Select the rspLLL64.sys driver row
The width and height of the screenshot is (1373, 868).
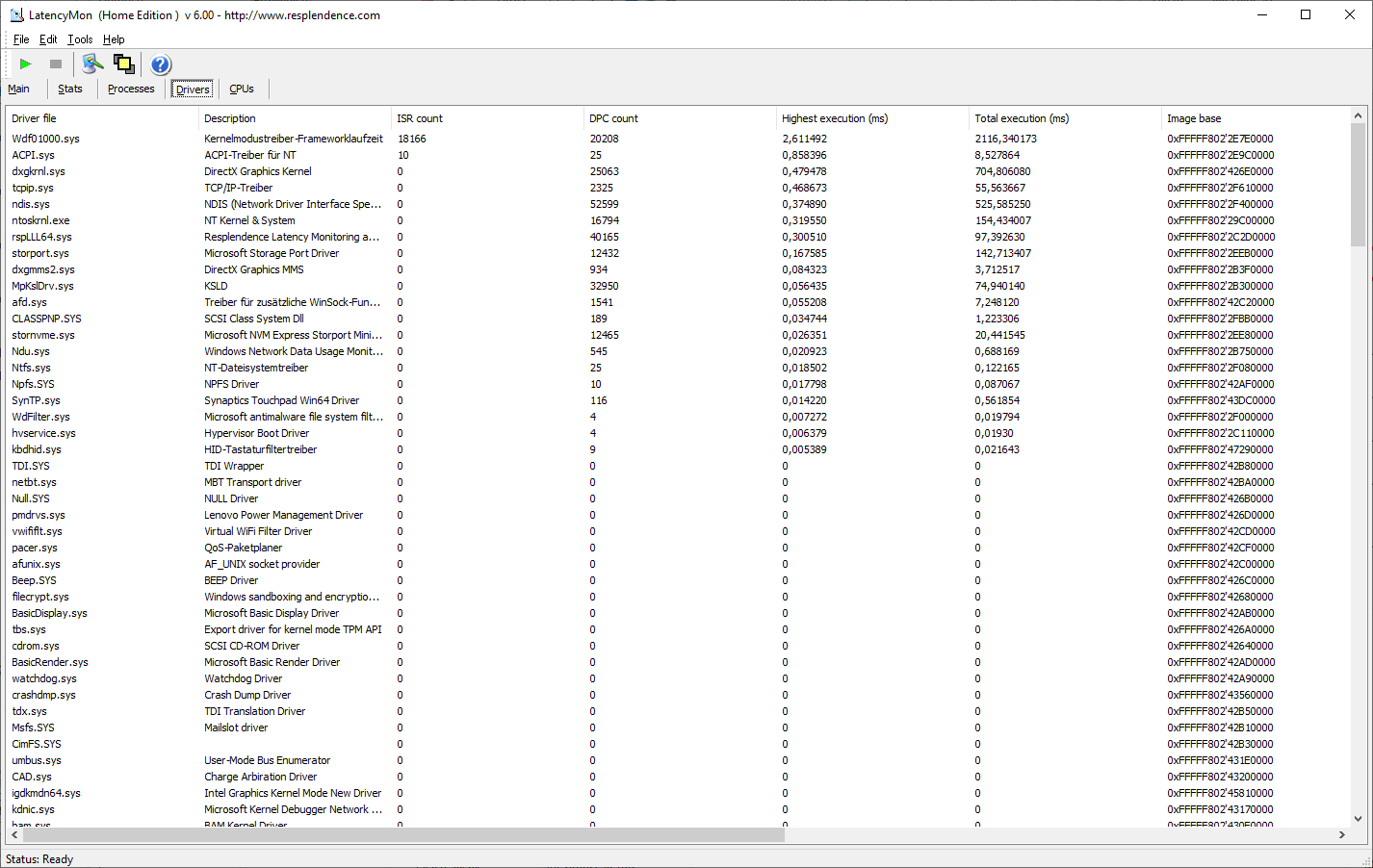tap(678, 237)
